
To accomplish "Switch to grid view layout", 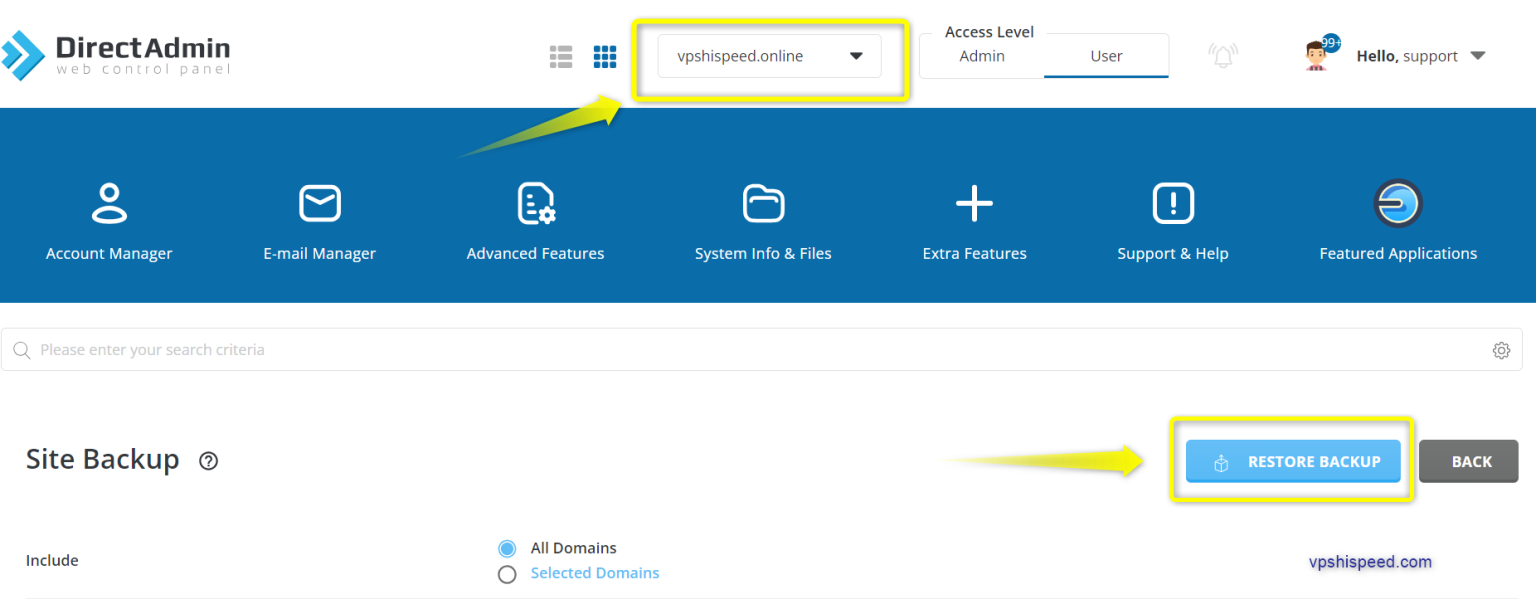I will pos(605,56).
